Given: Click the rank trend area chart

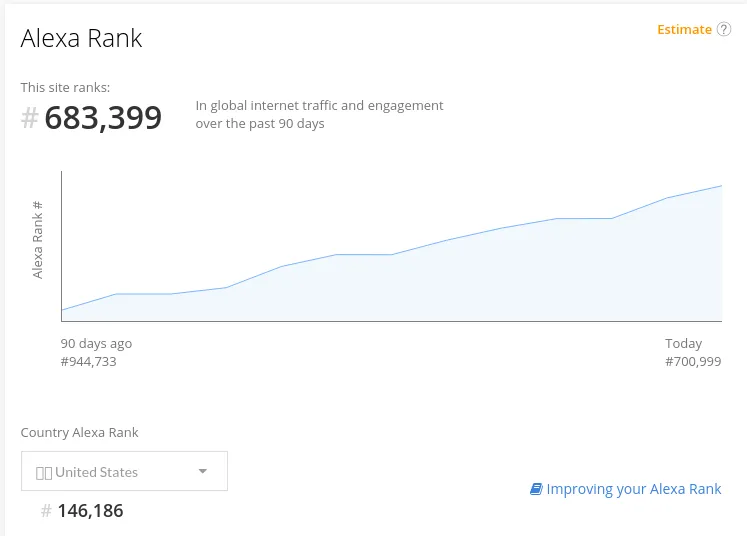Looking at the screenshot, I should tap(392, 246).
